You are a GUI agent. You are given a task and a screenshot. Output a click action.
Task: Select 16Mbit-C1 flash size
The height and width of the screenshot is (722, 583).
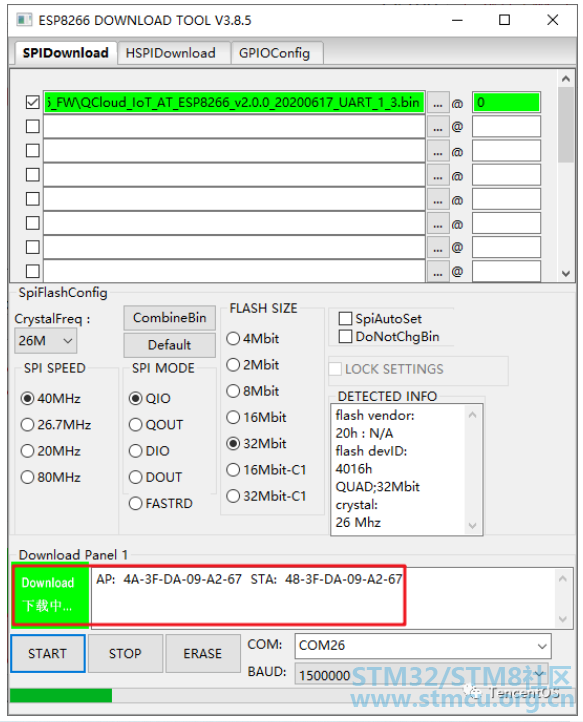point(266,470)
